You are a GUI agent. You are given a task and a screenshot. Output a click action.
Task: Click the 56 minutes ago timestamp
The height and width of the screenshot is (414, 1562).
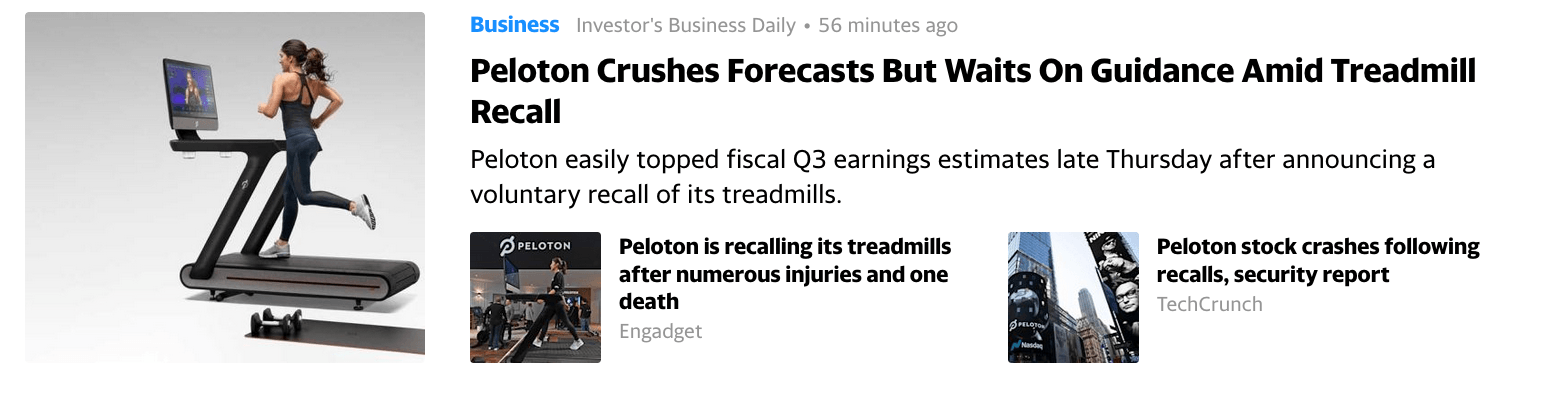[888, 25]
